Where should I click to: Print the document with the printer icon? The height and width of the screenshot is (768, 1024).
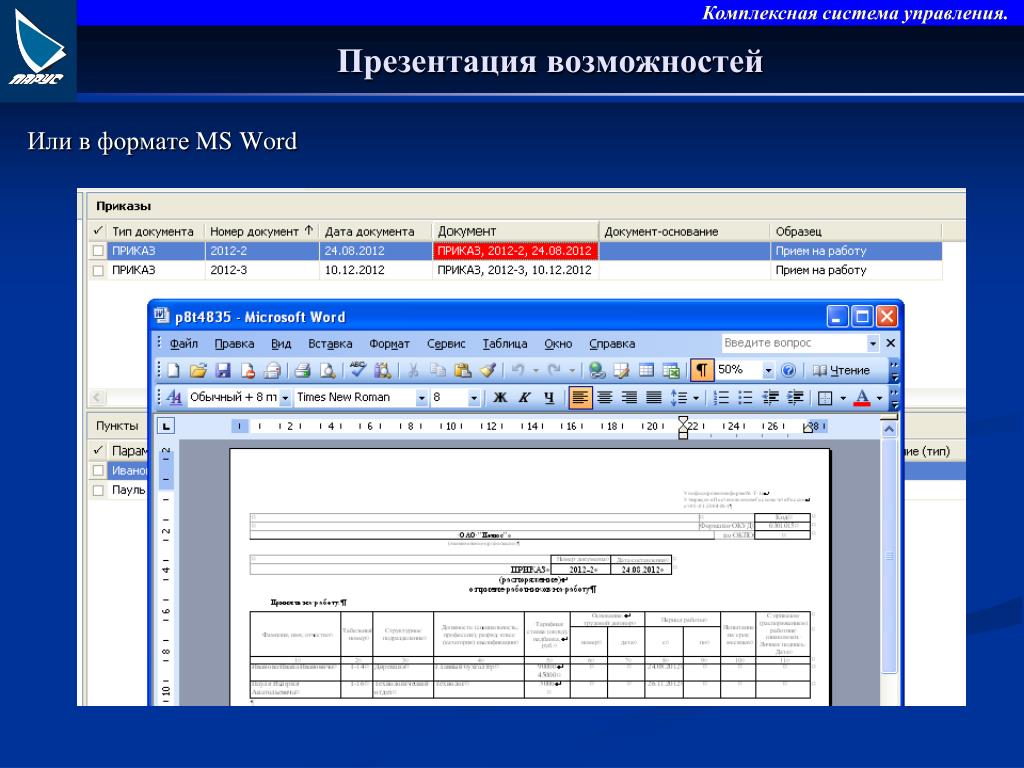point(302,371)
